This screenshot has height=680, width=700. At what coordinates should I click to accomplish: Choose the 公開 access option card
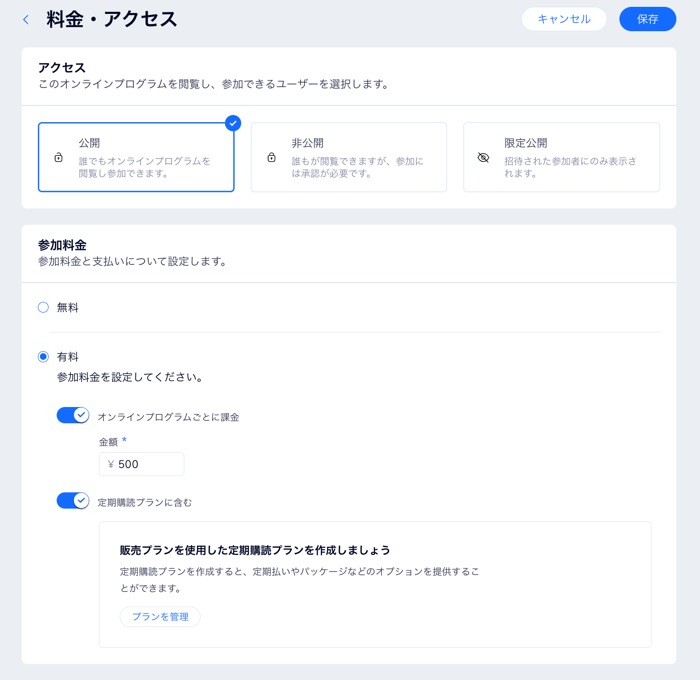[x=136, y=157]
